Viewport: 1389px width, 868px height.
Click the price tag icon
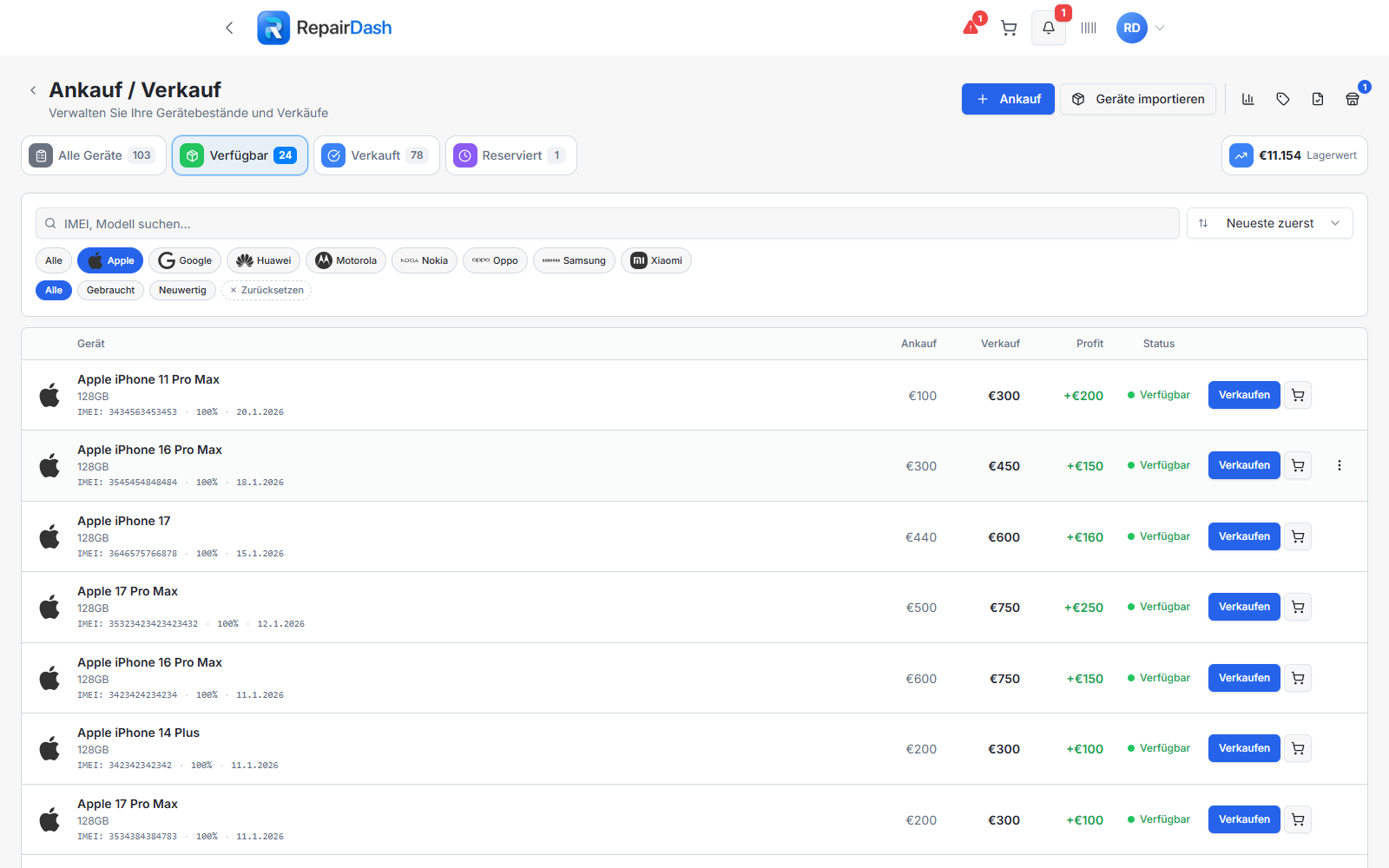tap(1283, 99)
